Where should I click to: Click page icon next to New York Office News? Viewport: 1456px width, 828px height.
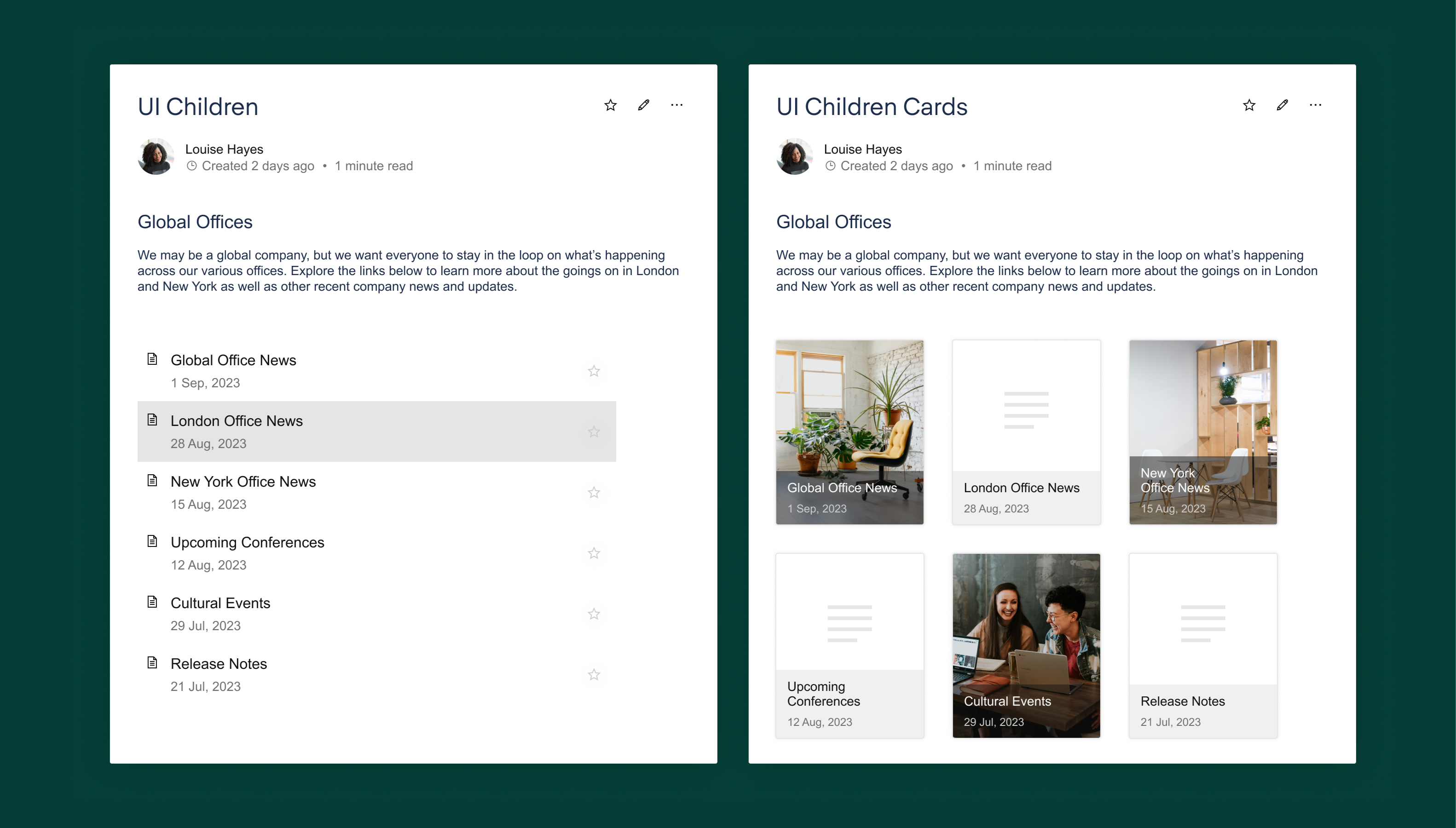pos(152,481)
